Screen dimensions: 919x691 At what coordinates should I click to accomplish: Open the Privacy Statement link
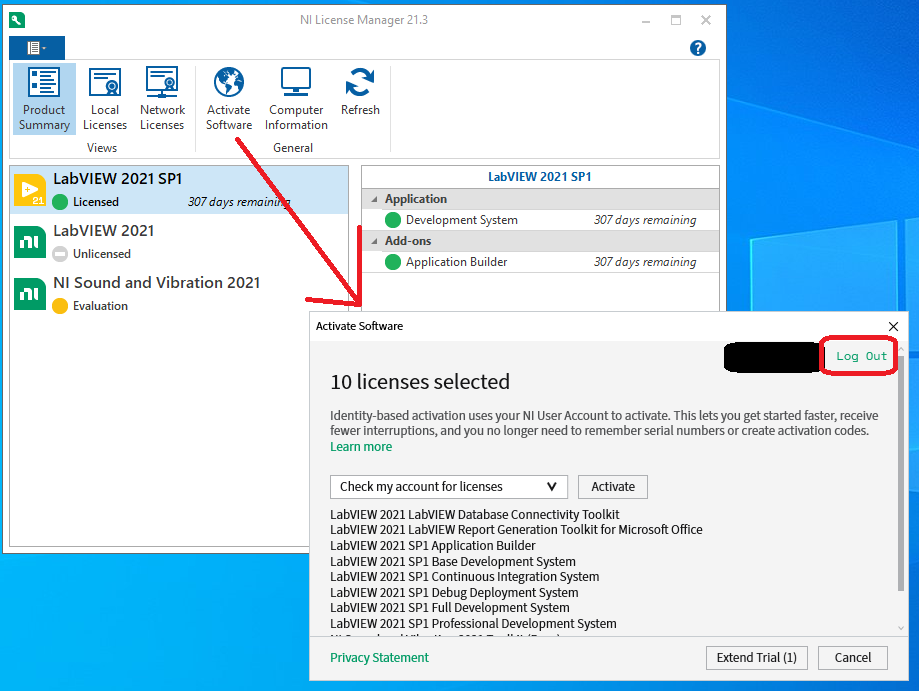(379, 658)
